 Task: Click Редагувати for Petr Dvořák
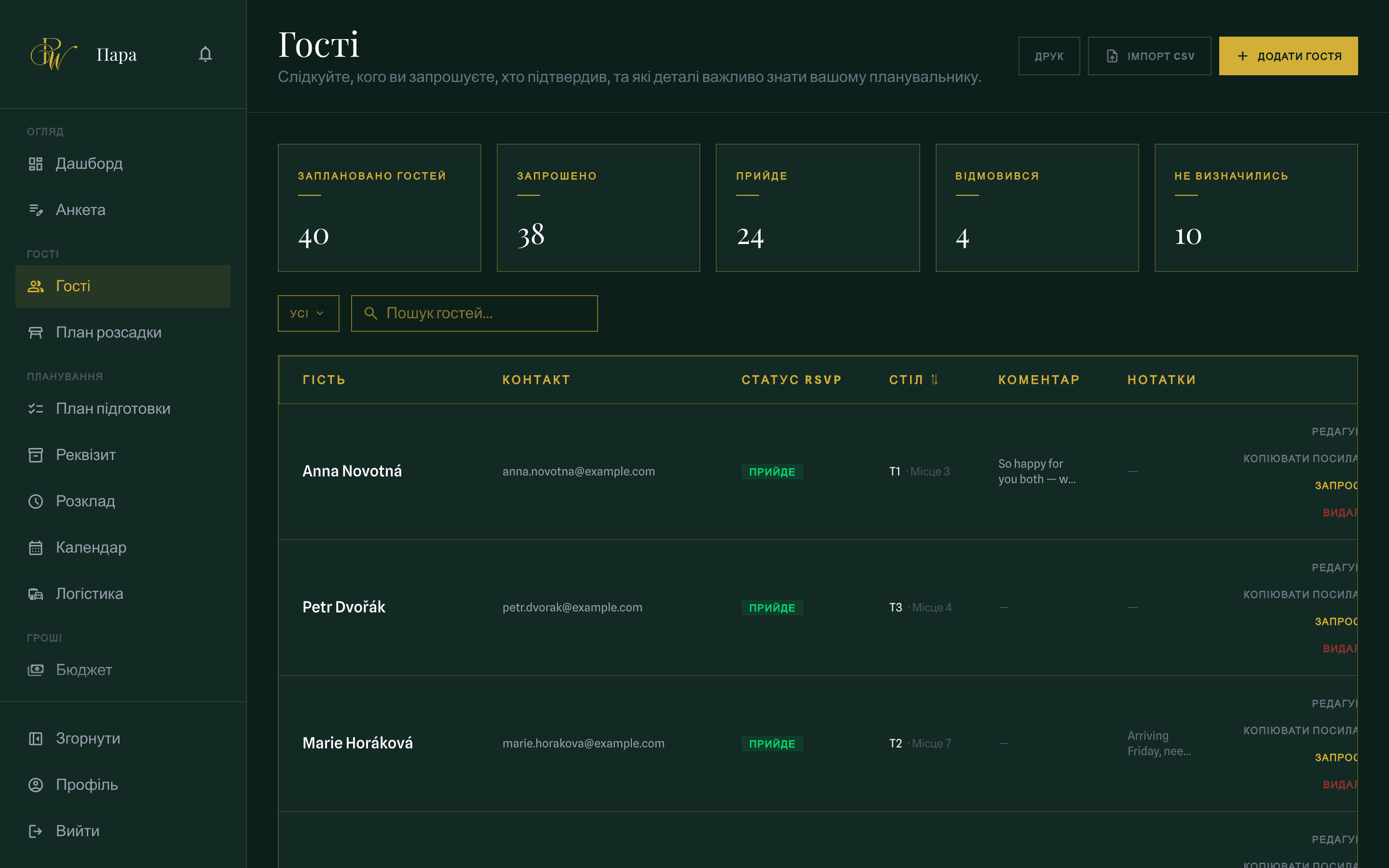(x=1335, y=568)
